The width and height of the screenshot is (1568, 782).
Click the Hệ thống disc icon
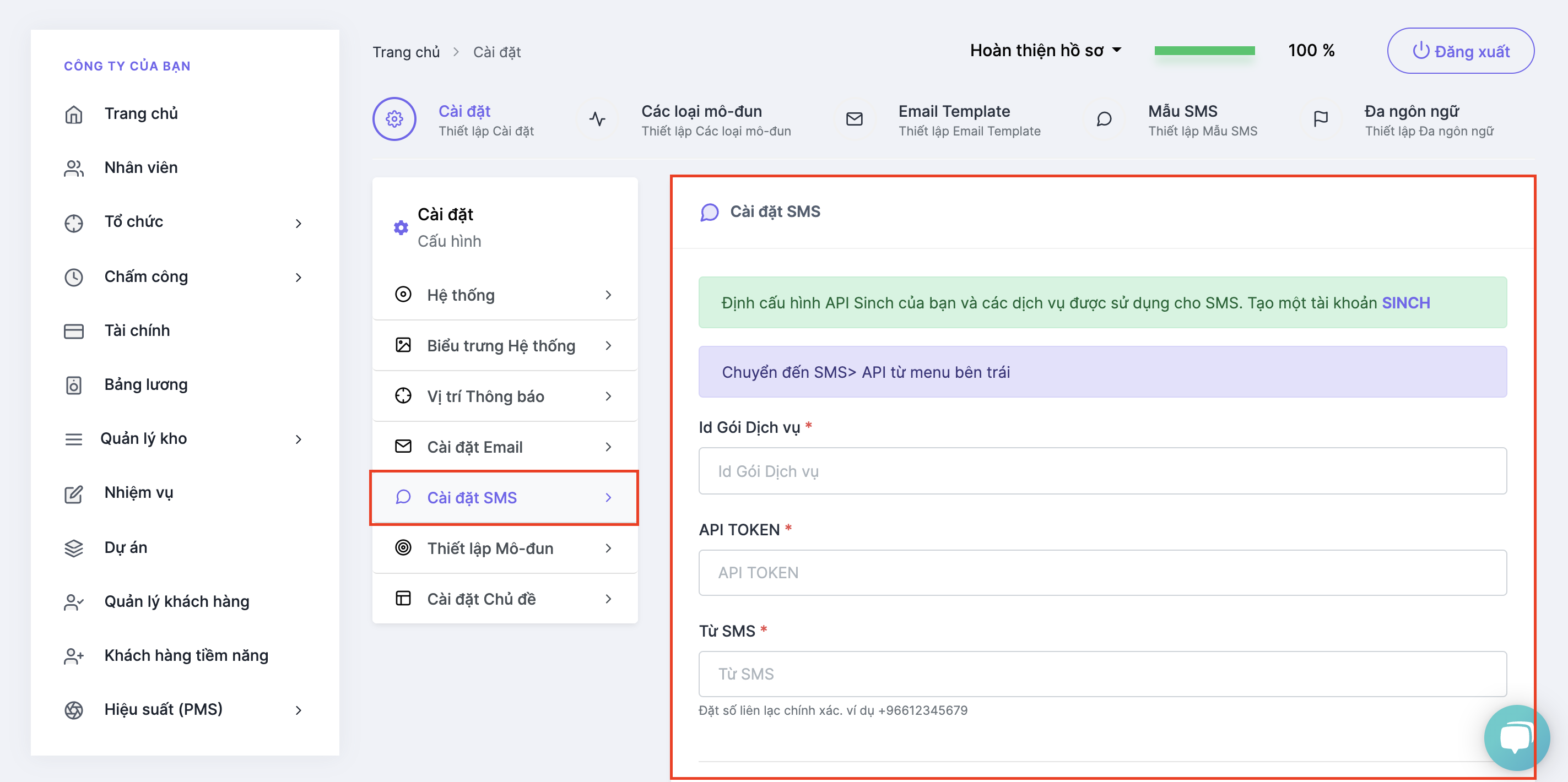[x=403, y=295]
